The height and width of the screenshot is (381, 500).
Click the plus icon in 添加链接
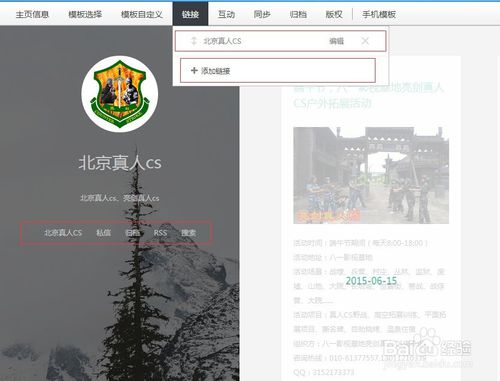coord(194,70)
